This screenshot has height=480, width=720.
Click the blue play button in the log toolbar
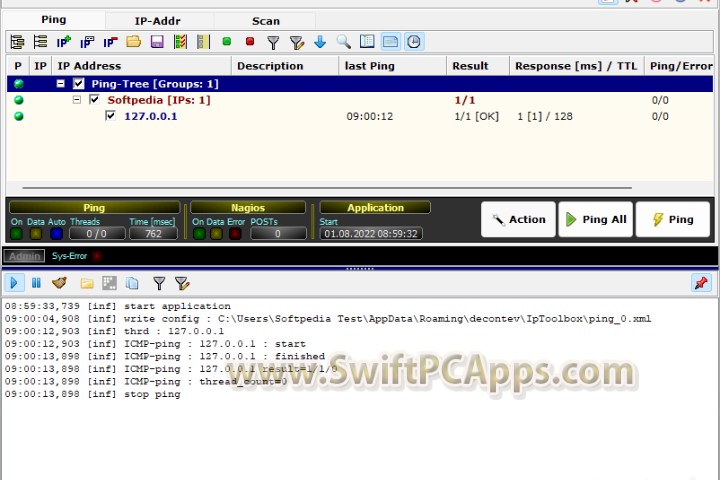pos(14,283)
